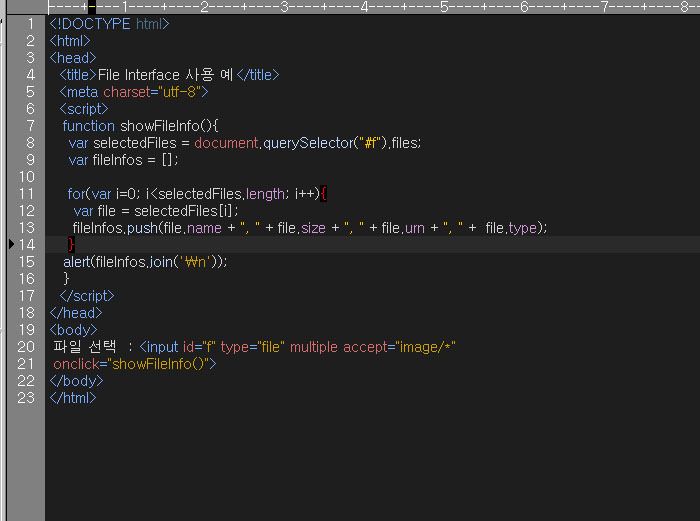The height and width of the screenshot is (521, 700).
Task: Click the charset="utf-8" attribute
Action: [152, 92]
